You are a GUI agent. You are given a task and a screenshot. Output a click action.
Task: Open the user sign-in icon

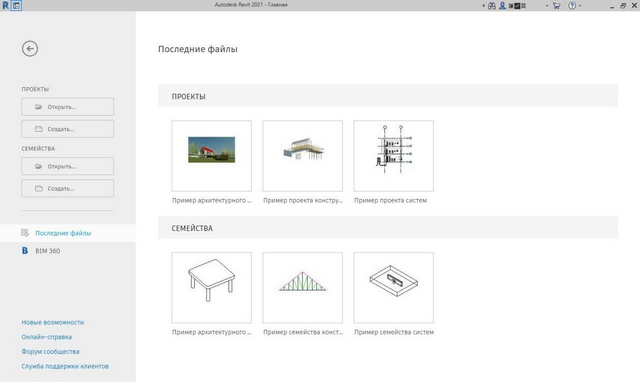[502, 6]
